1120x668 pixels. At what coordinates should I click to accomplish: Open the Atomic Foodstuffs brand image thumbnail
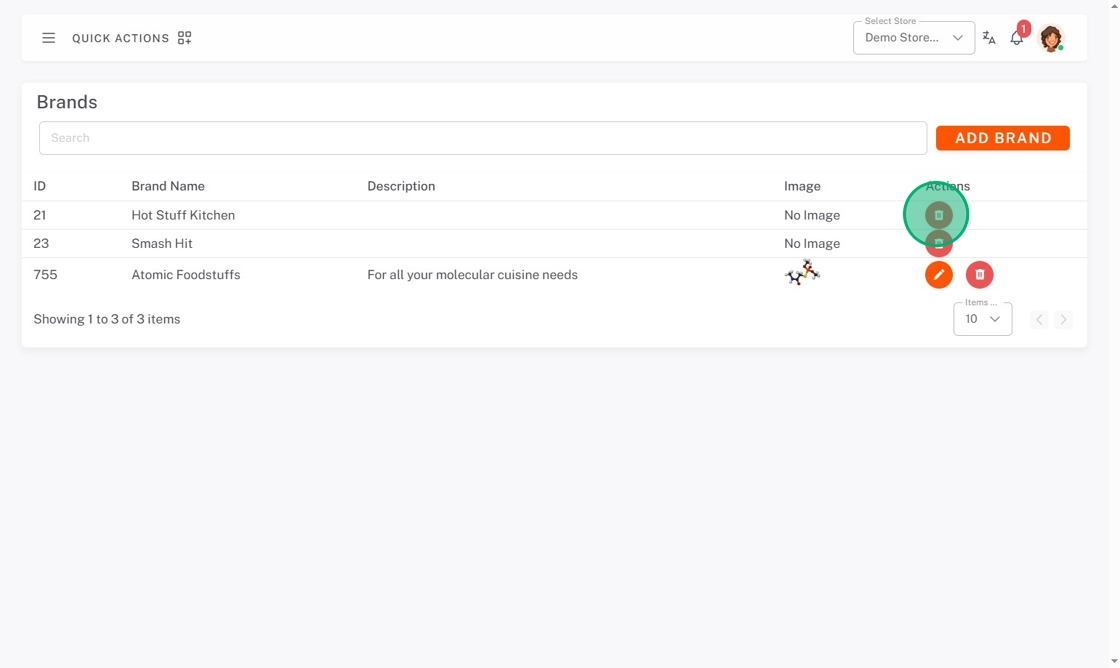[802, 273]
